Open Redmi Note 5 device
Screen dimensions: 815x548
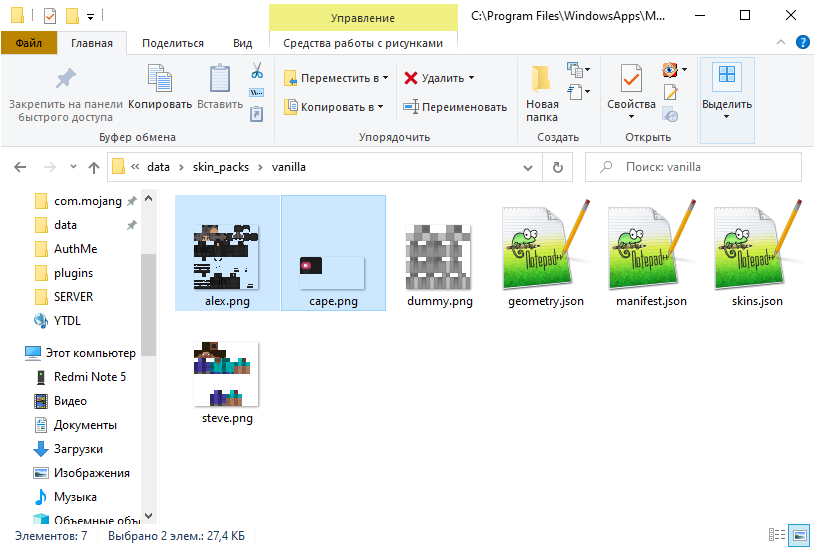(x=89, y=376)
